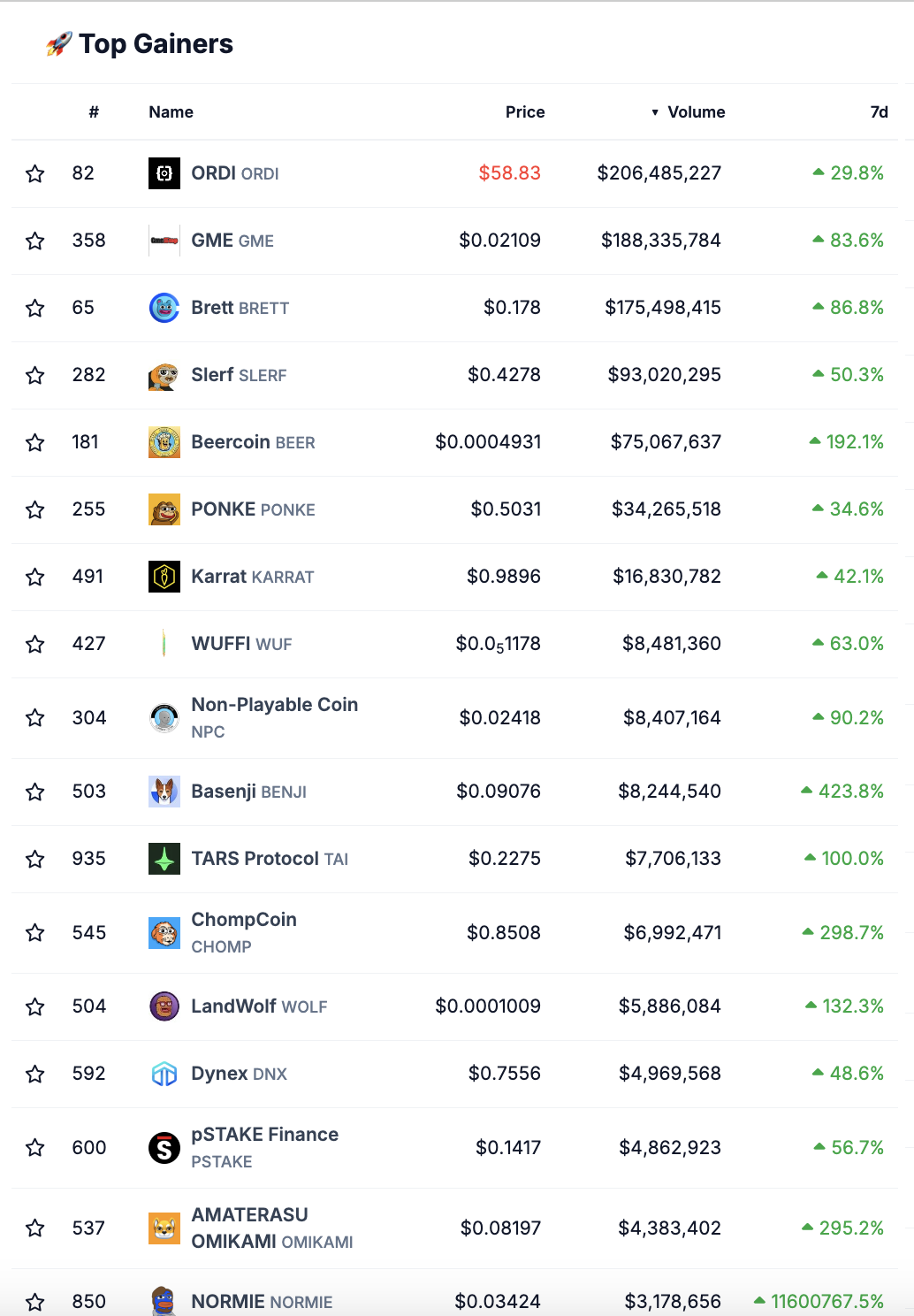Sort table by Price column
The image size is (914, 1316).
[x=525, y=112]
